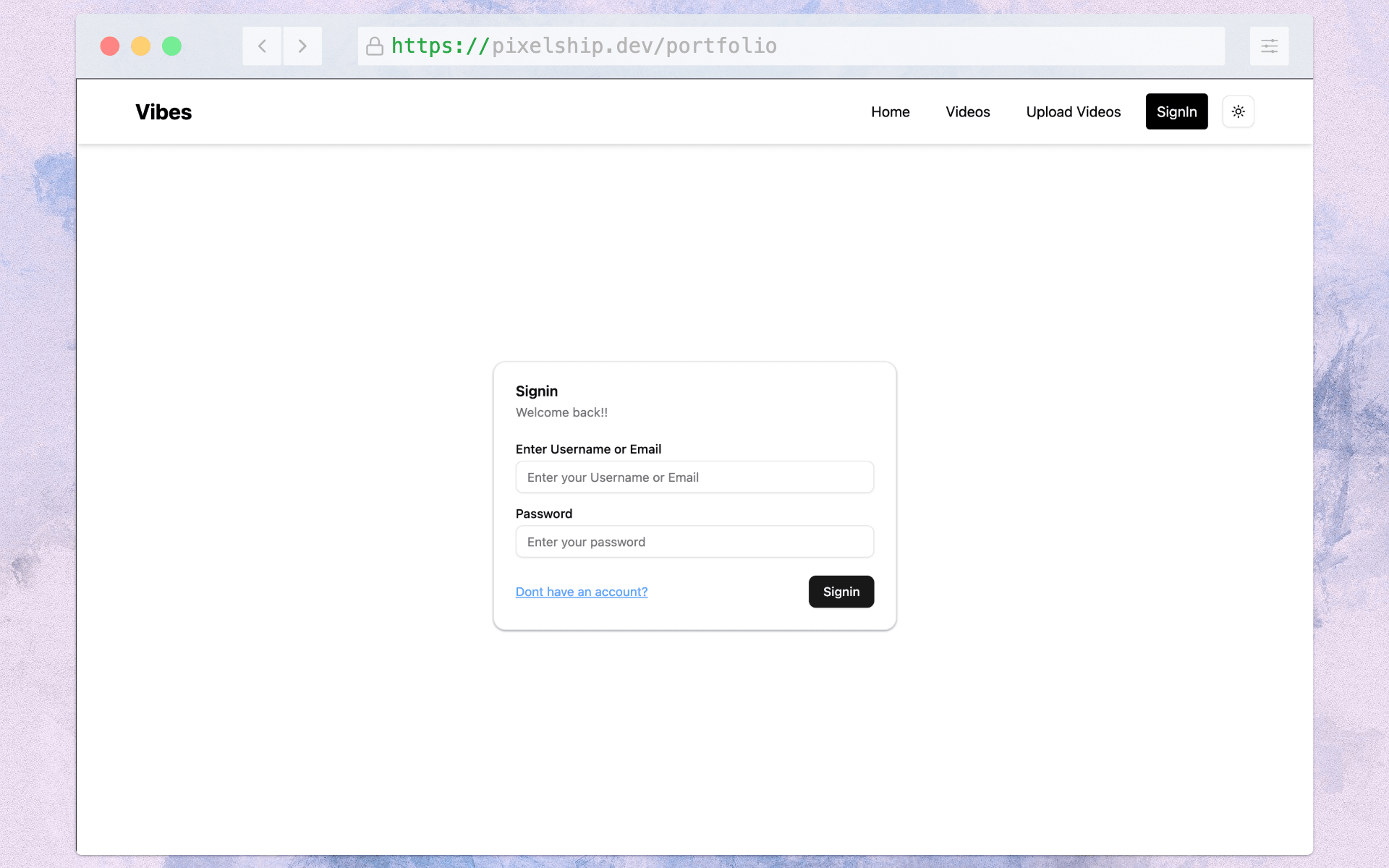The image size is (1389, 868).
Task: Open the browser settings sliders icon
Action: pyautogui.click(x=1269, y=46)
